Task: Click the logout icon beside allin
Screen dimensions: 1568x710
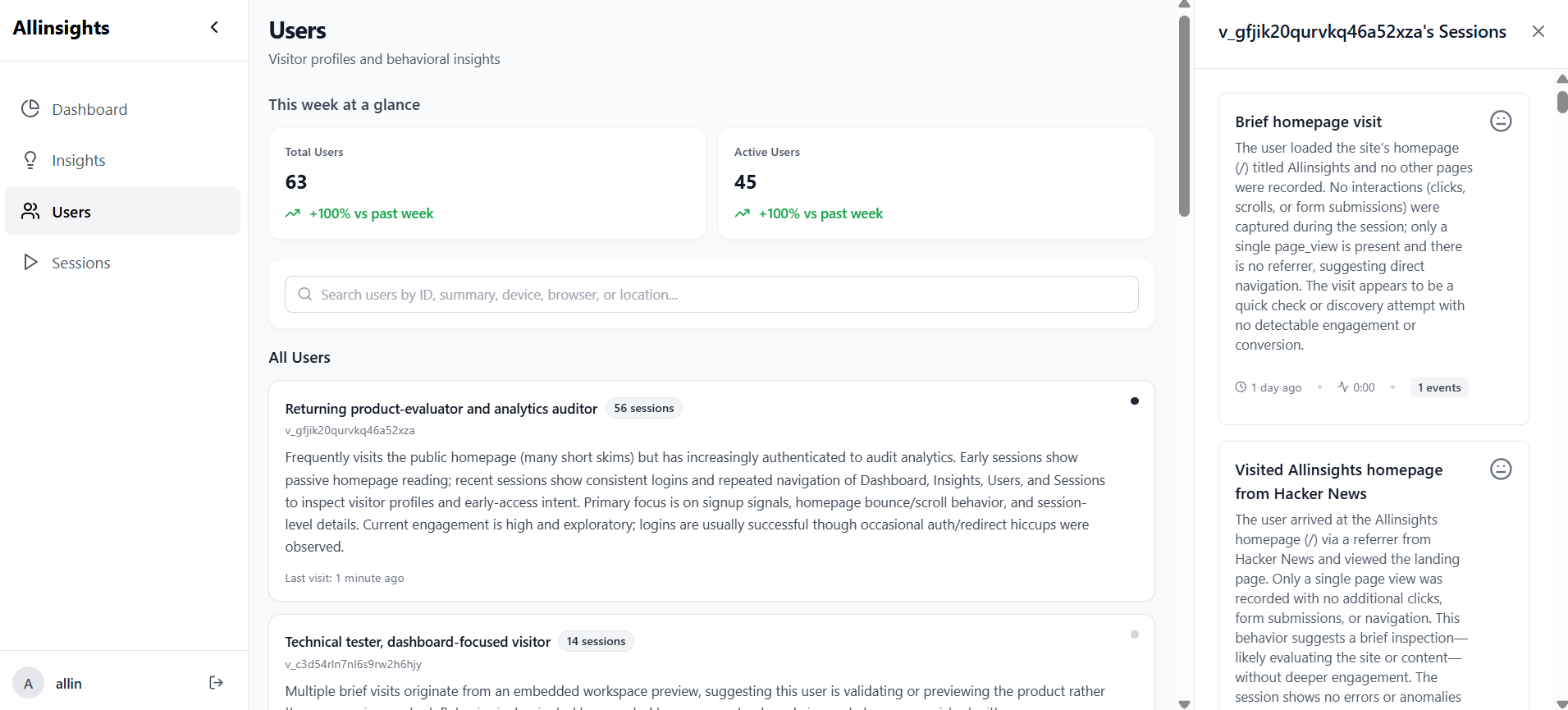Action: point(215,682)
